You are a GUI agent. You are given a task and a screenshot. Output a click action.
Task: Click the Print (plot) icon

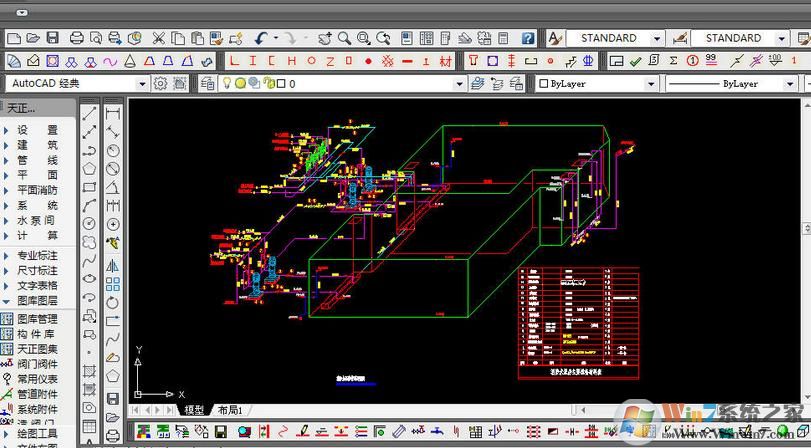click(78, 38)
